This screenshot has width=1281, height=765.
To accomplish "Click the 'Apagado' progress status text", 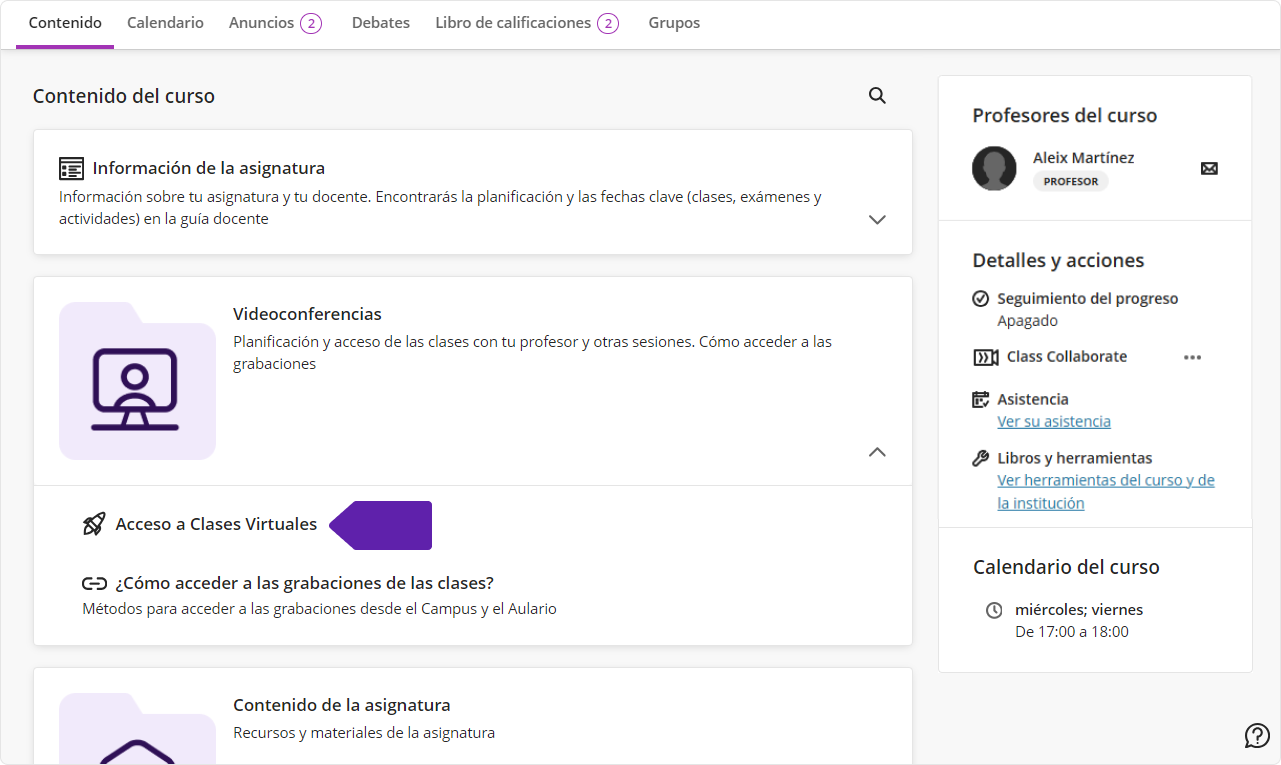I will click(x=1027, y=321).
